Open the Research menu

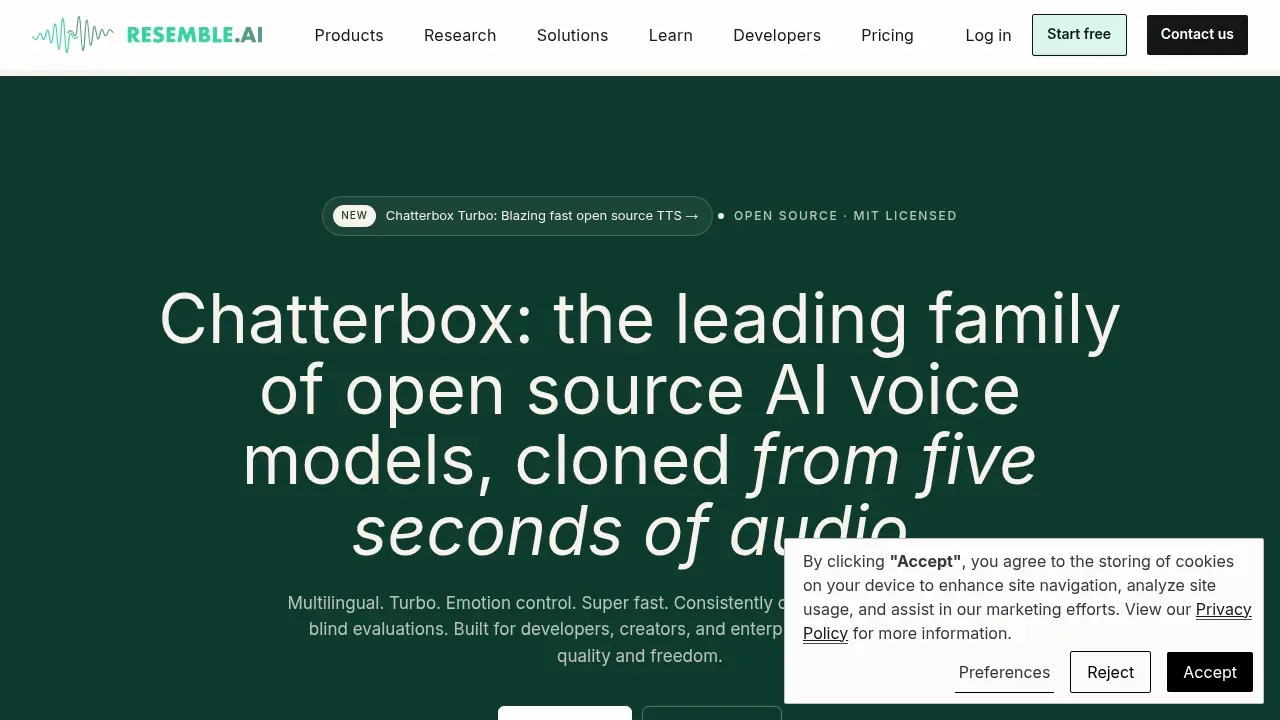460,35
